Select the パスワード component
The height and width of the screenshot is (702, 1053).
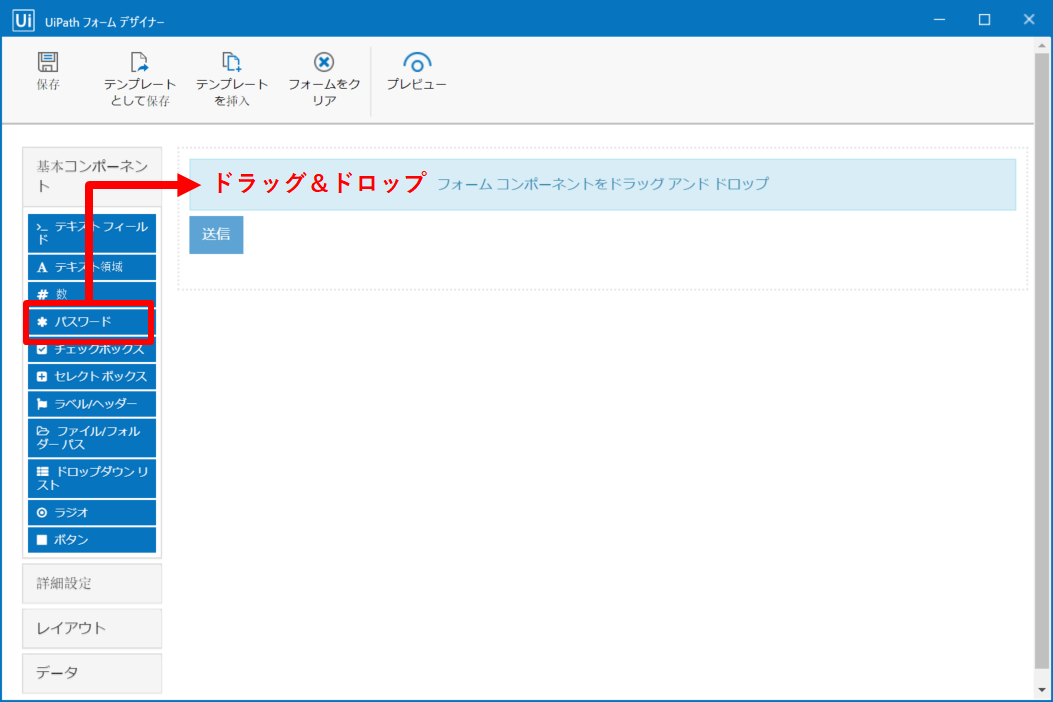[x=91, y=321]
